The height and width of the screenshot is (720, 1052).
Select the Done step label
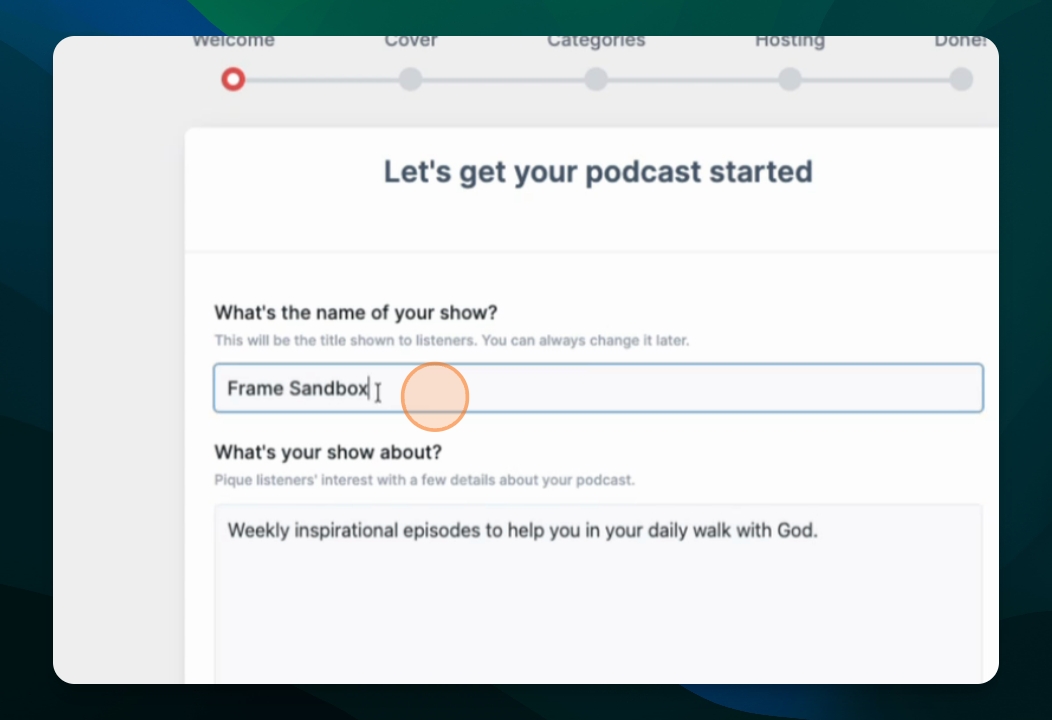tap(961, 42)
